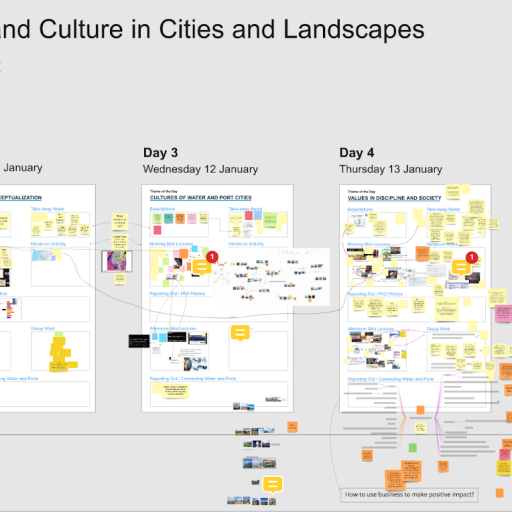
Task: Select the mind map image overlapping Day 3
Action: (x=271, y=277)
